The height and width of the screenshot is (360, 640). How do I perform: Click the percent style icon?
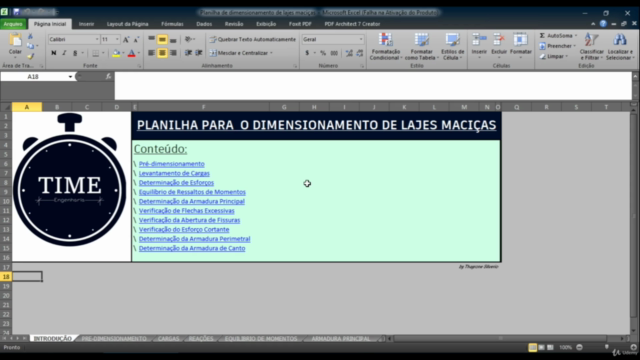(x=323, y=53)
